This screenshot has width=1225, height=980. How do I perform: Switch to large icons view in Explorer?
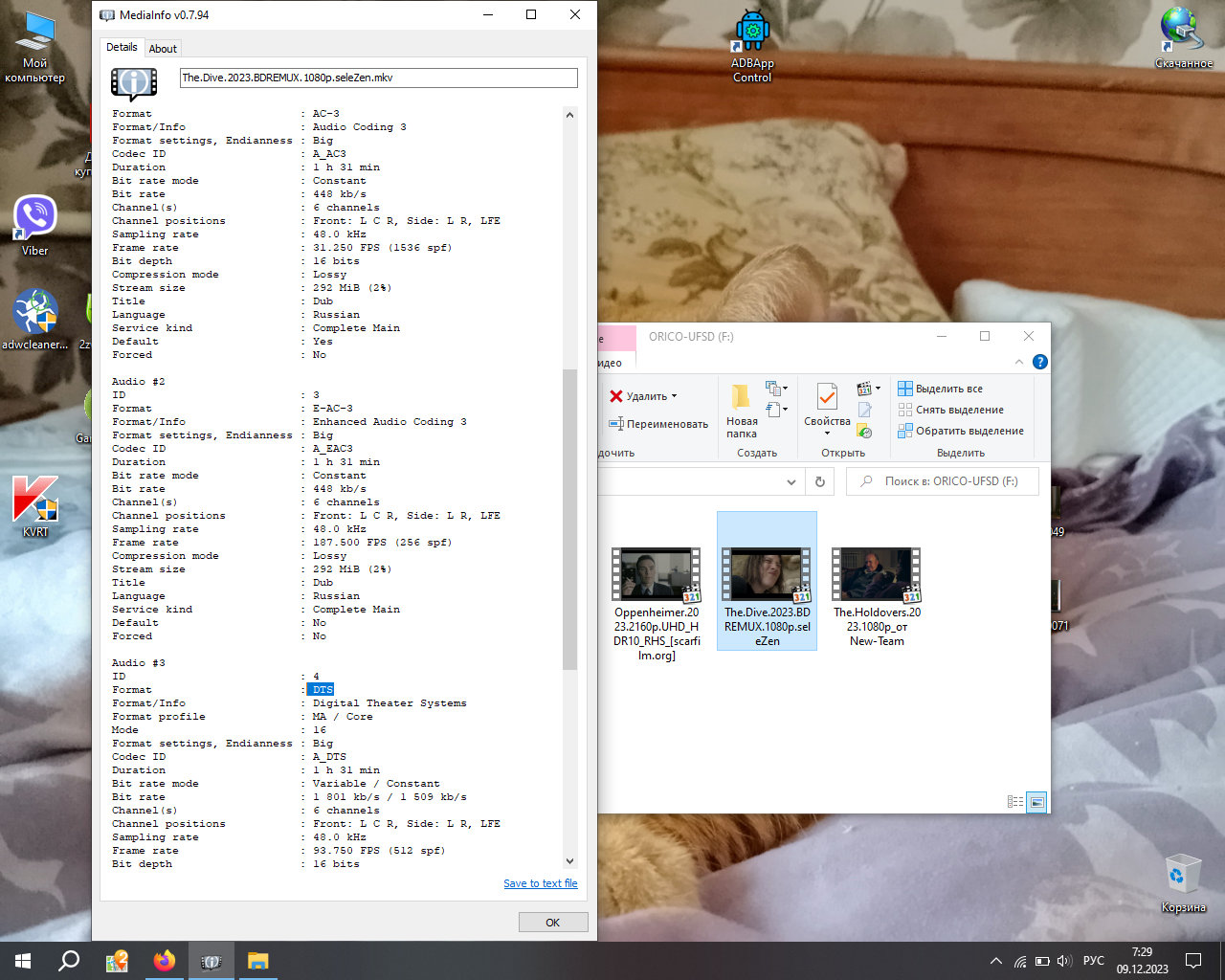(1036, 802)
